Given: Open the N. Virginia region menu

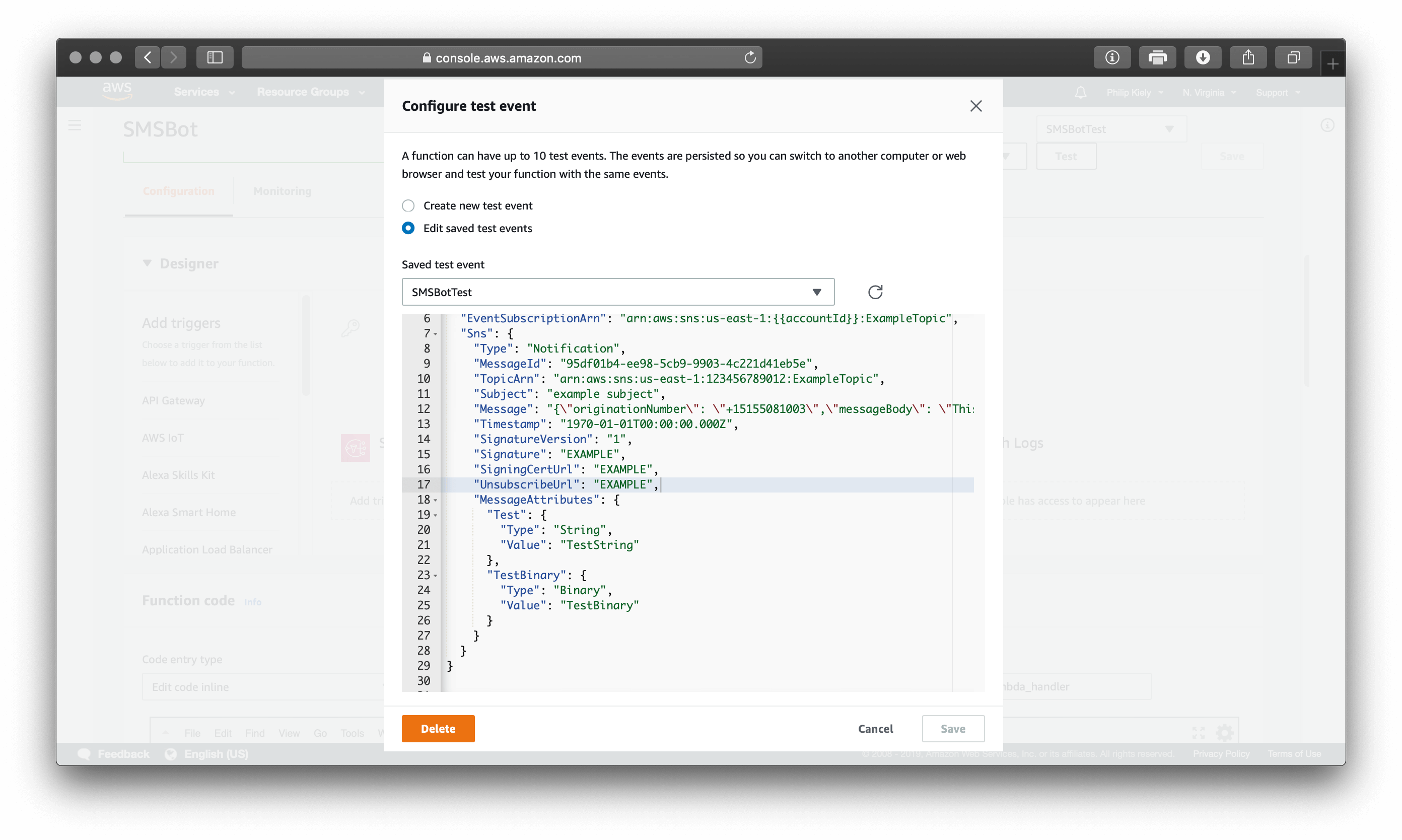Looking at the screenshot, I should (1209, 92).
